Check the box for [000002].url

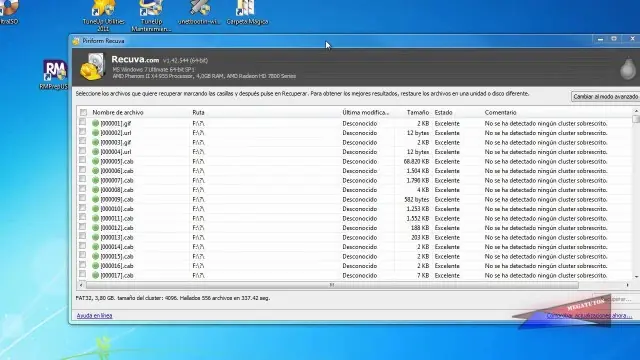82,131
